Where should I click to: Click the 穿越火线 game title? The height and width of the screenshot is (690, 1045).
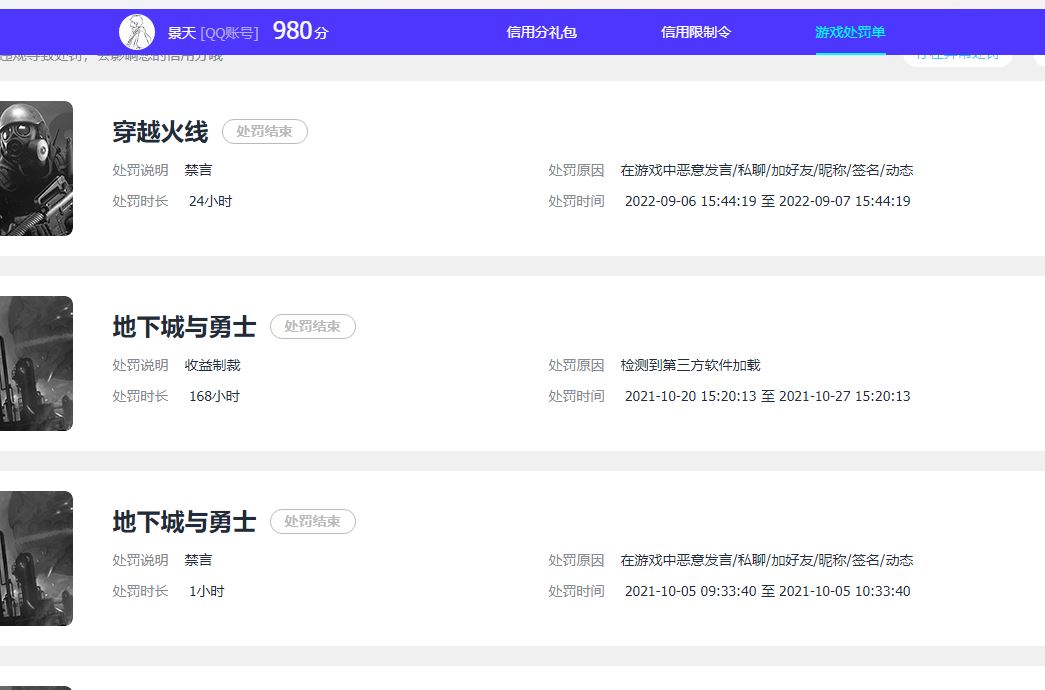160,132
